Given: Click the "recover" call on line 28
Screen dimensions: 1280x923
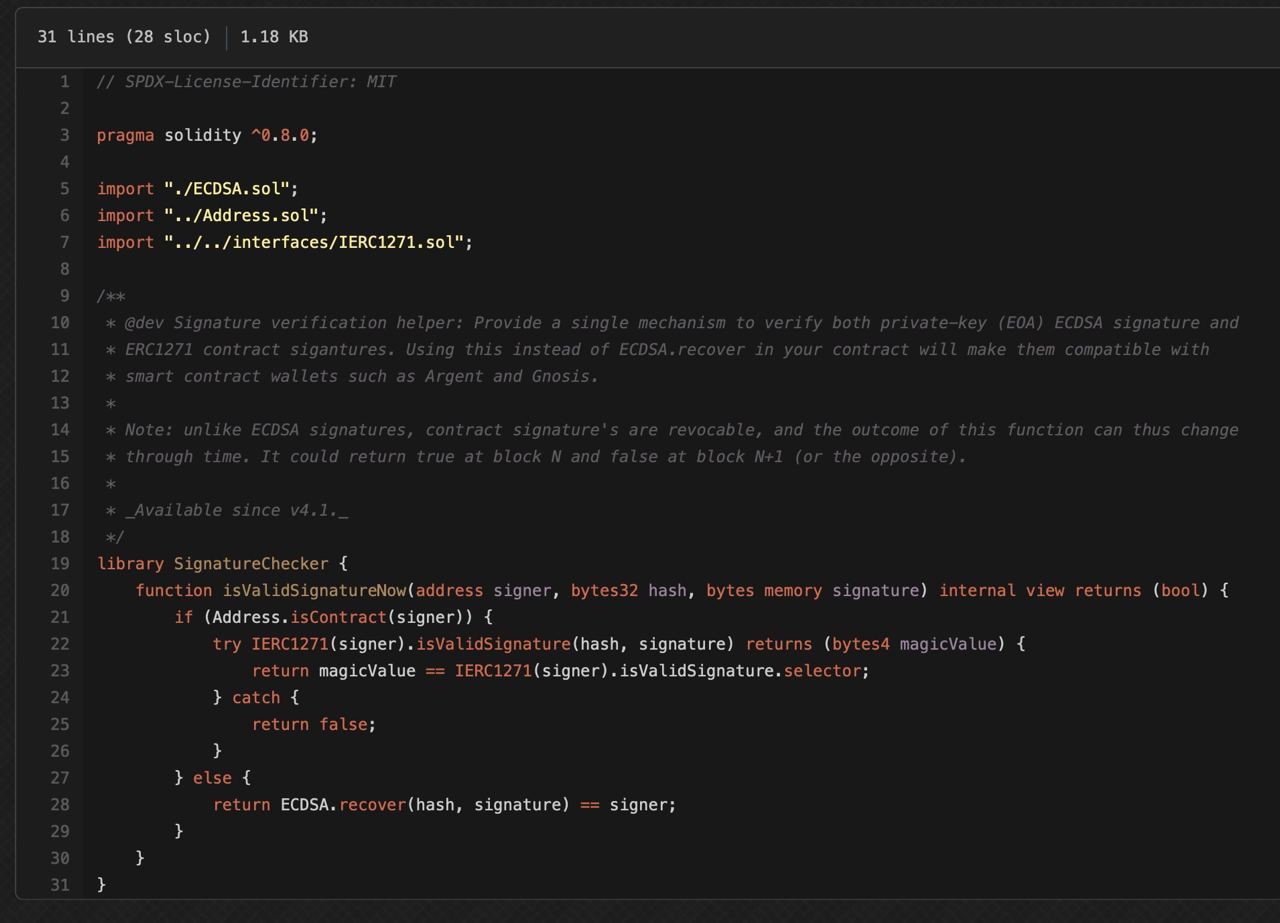Looking at the screenshot, I should 372,805.
